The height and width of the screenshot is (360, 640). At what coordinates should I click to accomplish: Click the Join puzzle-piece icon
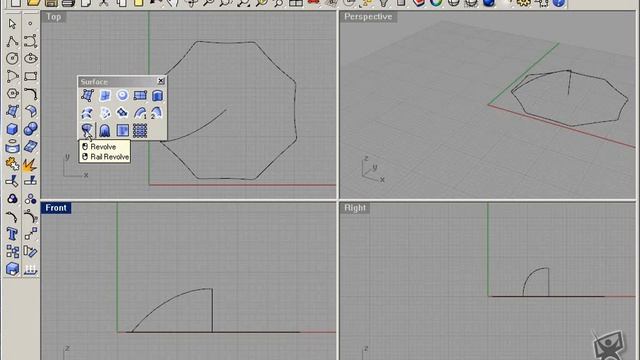click(x=12, y=164)
